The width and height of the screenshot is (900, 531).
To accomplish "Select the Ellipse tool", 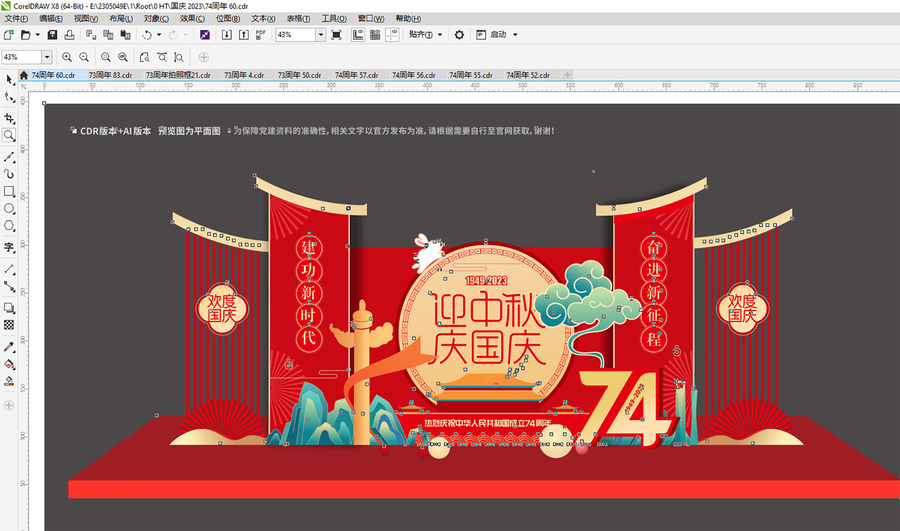I will [9, 208].
